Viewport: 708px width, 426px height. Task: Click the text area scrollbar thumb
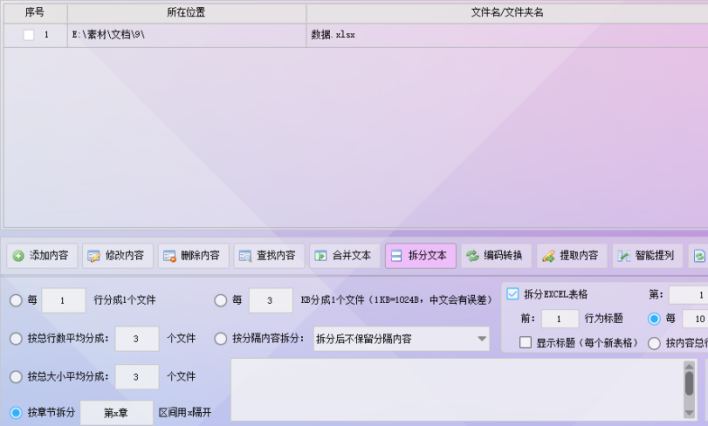689,384
